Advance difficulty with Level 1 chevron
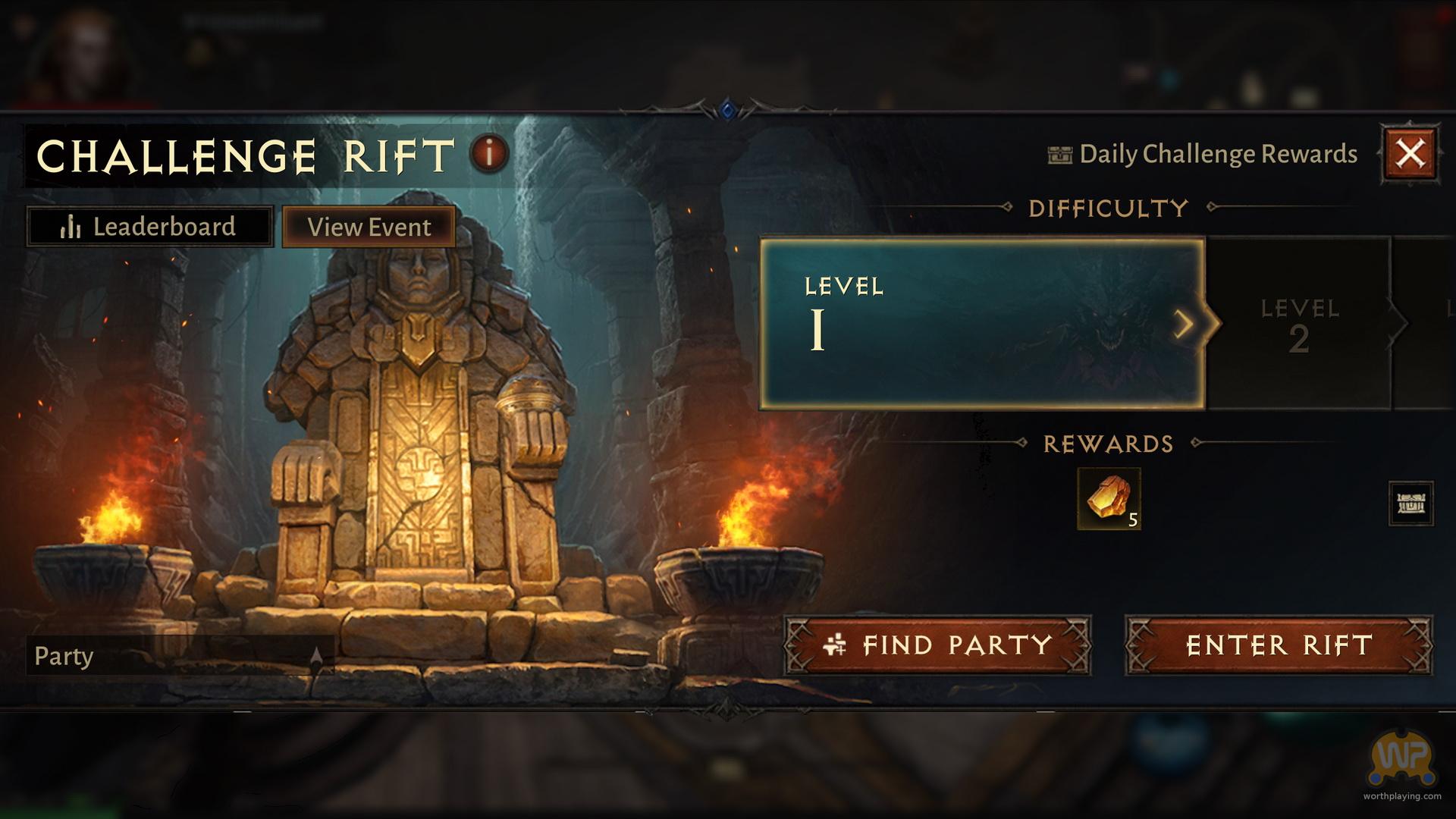Screen dimensions: 1456x819 coord(1183,324)
